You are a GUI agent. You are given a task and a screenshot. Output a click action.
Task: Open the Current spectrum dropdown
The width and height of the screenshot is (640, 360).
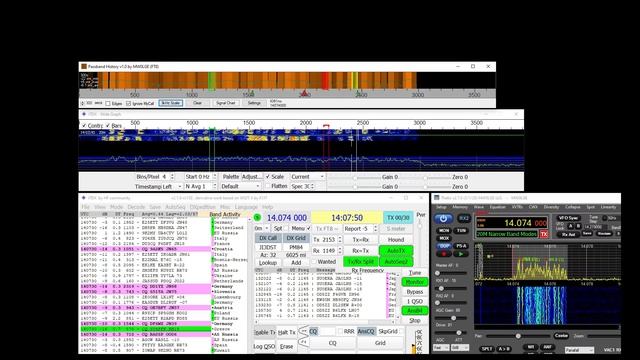coord(307,177)
